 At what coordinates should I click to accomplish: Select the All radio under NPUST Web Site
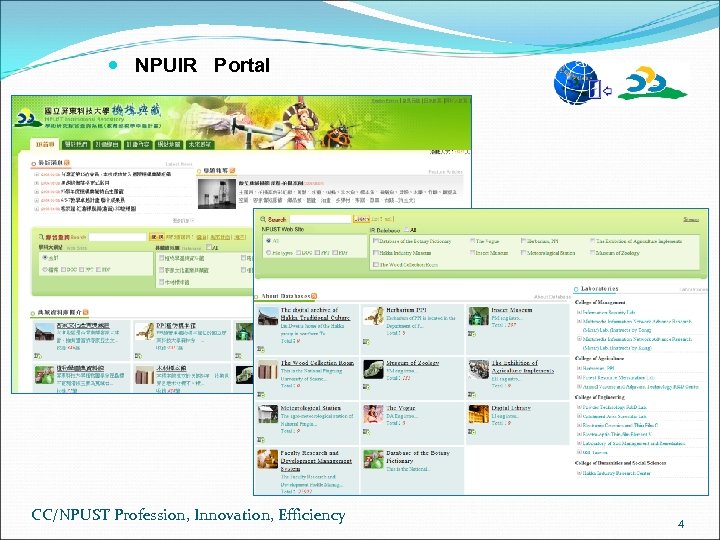(269, 241)
